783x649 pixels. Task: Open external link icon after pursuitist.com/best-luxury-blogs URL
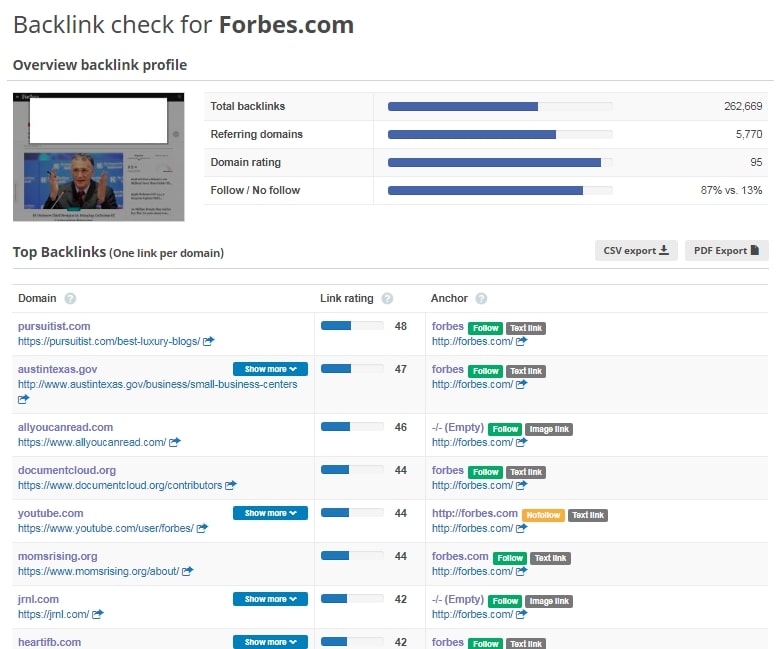click(209, 341)
